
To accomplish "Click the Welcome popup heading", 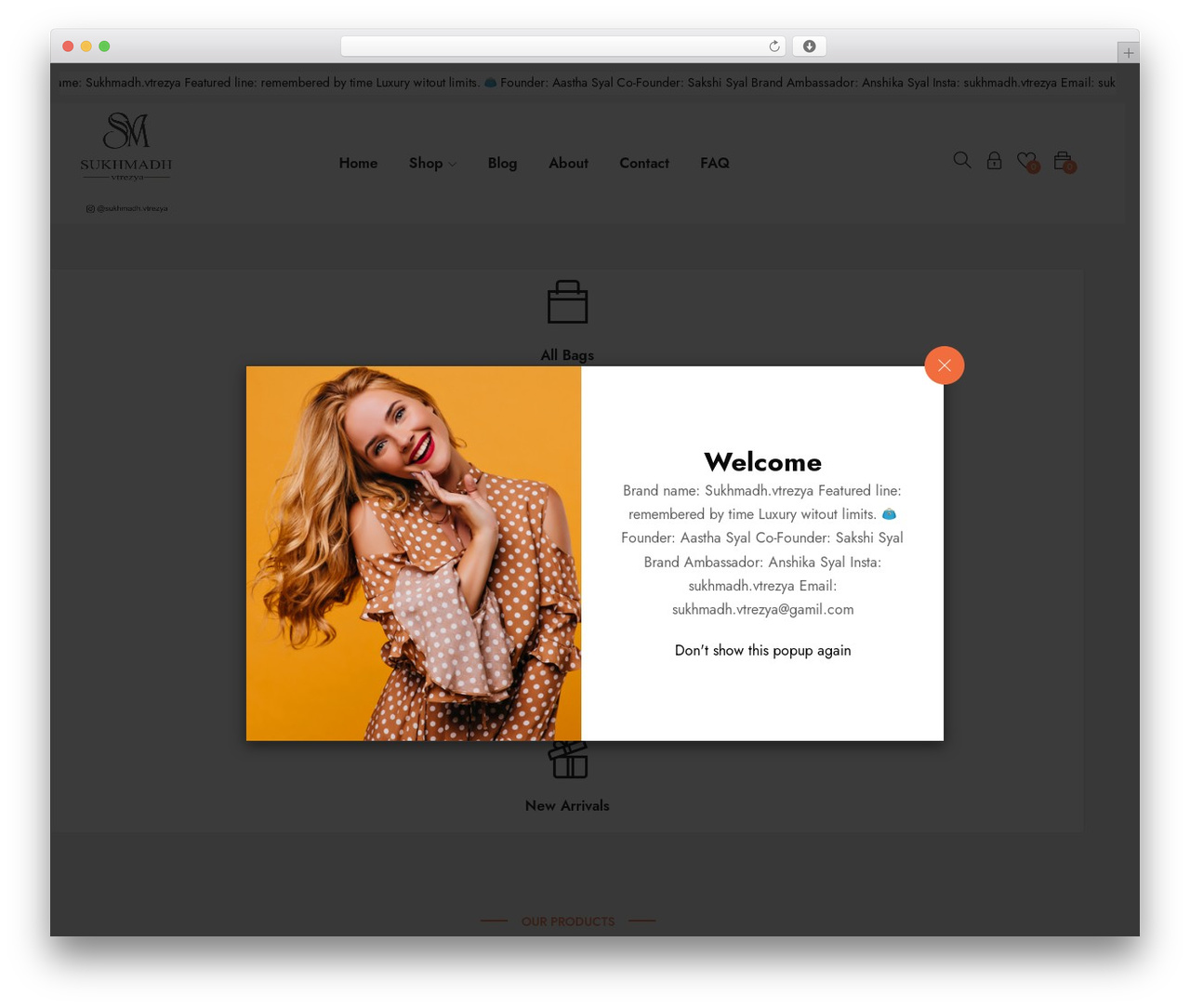I will pyautogui.click(x=762, y=461).
